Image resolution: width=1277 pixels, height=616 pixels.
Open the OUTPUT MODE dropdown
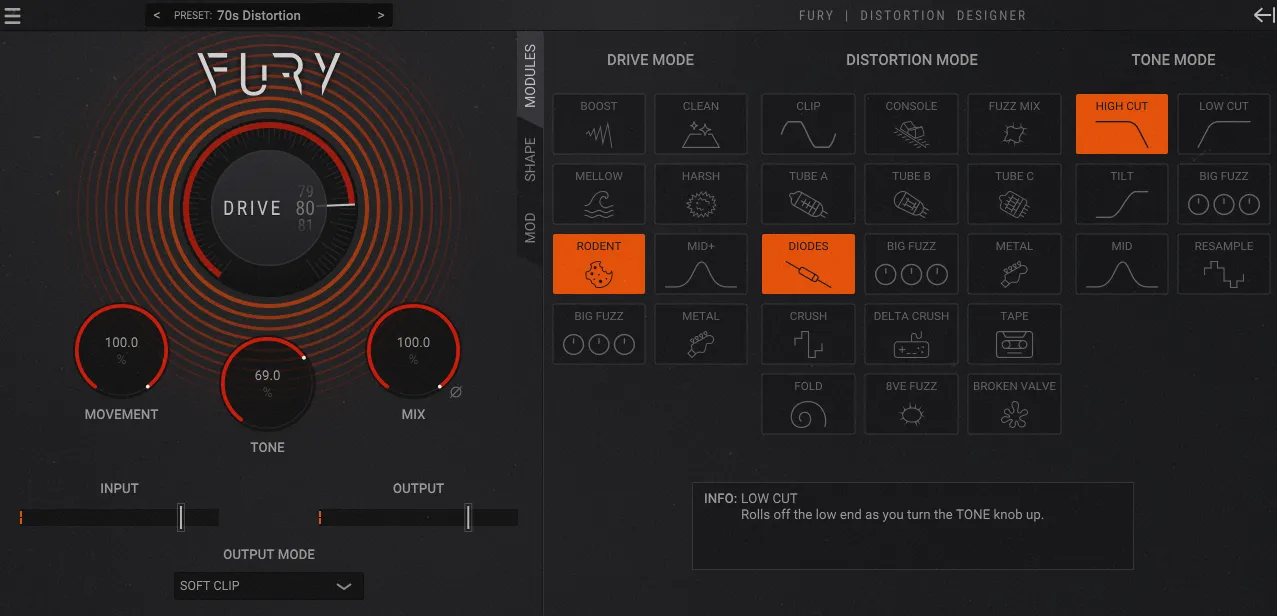268,586
